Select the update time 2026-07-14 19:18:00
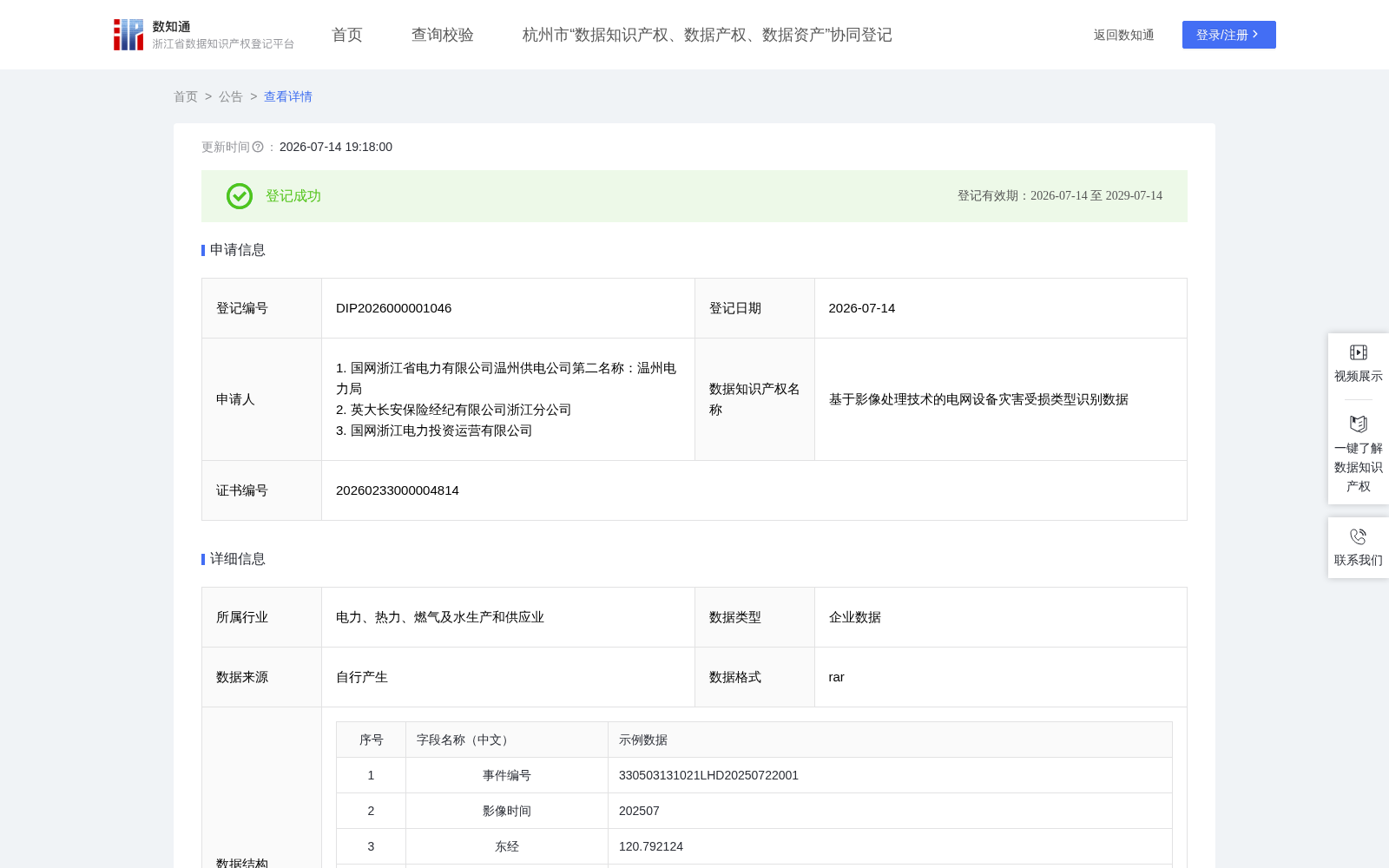The height and width of the screenshot is (868, 1389). point(336,148)
